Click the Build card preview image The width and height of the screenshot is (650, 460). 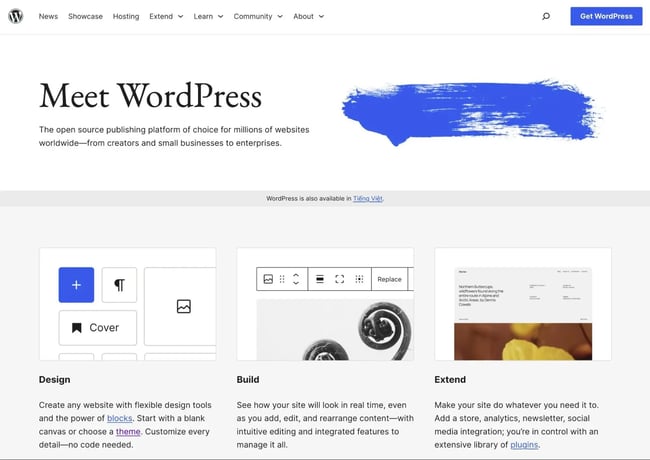click(325, 304)
